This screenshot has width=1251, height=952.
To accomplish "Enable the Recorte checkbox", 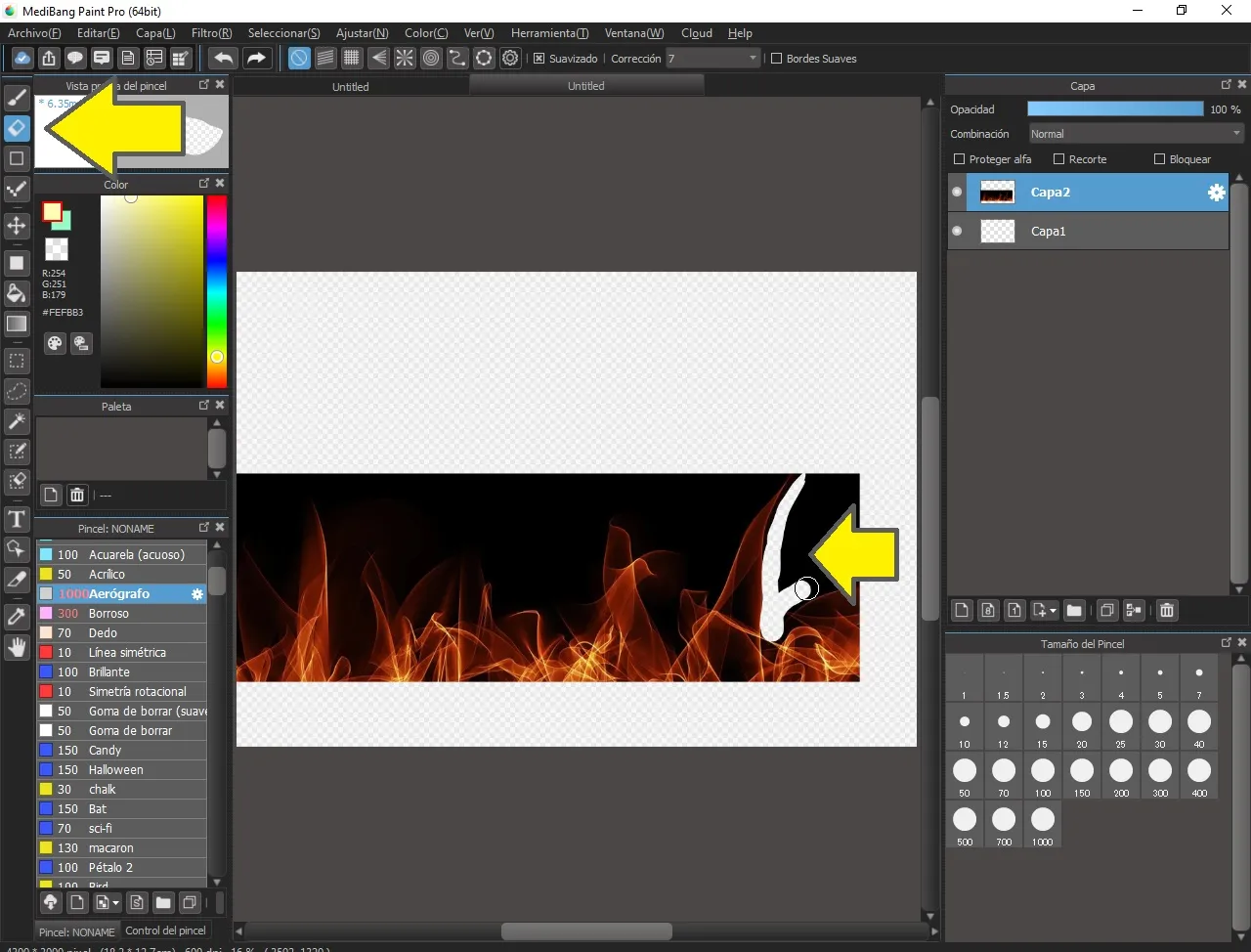I will pyautogui.click(x=1058, y=159).
